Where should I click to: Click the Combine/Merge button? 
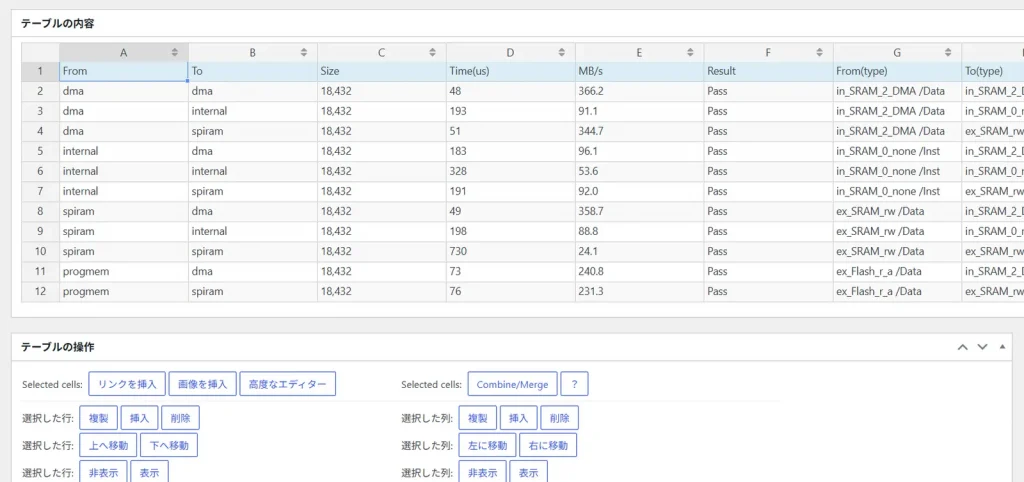(x=513, y=384)
